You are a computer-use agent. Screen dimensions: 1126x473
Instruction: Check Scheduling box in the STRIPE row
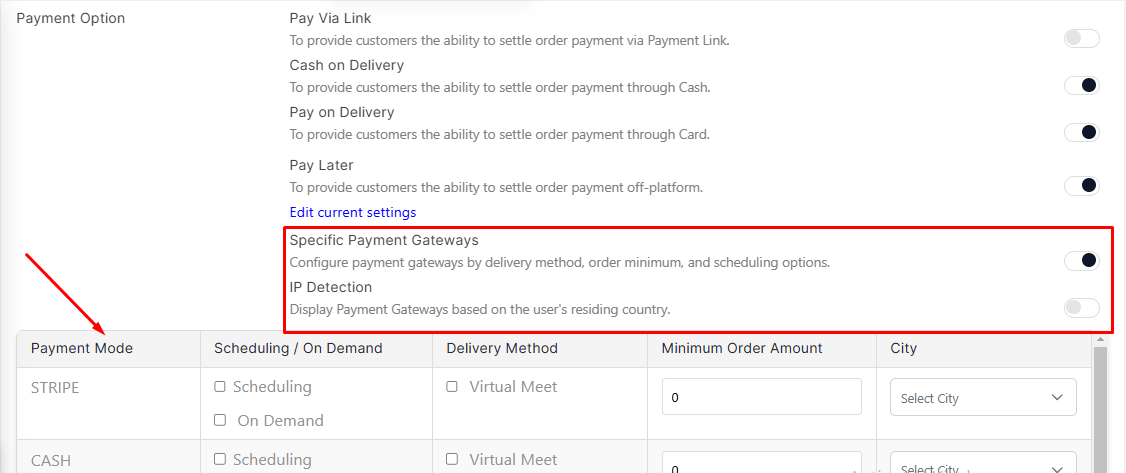(x=220, y=387)
